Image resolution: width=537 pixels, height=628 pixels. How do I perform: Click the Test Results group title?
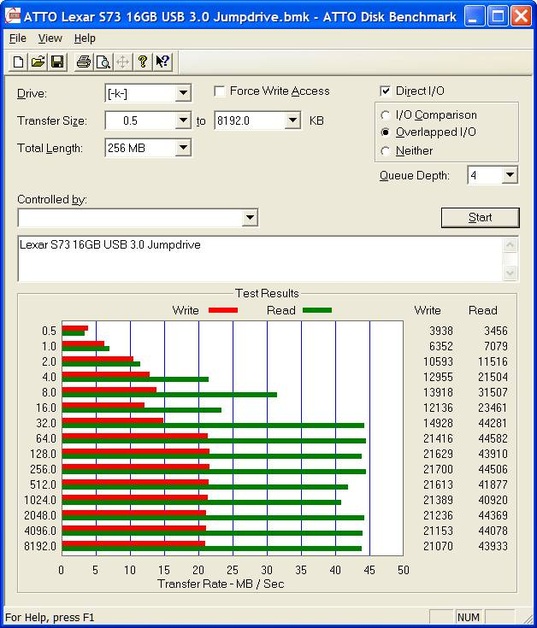coord(267,294)
